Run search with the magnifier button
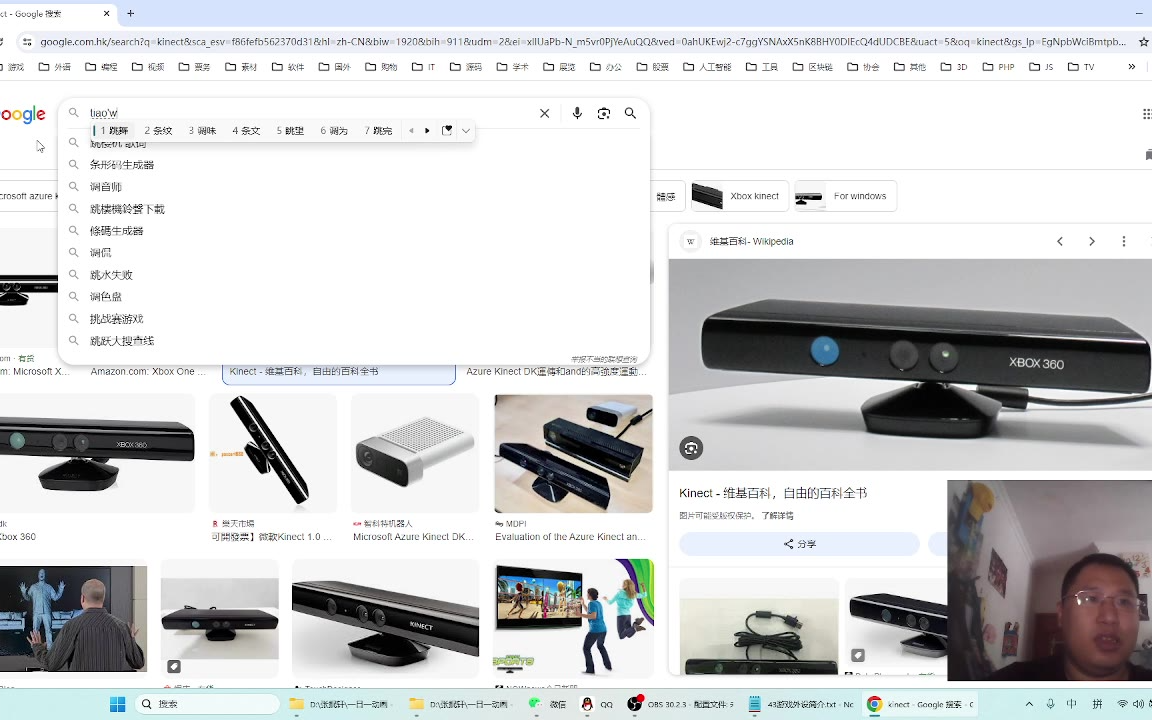 tap(630, 113)
